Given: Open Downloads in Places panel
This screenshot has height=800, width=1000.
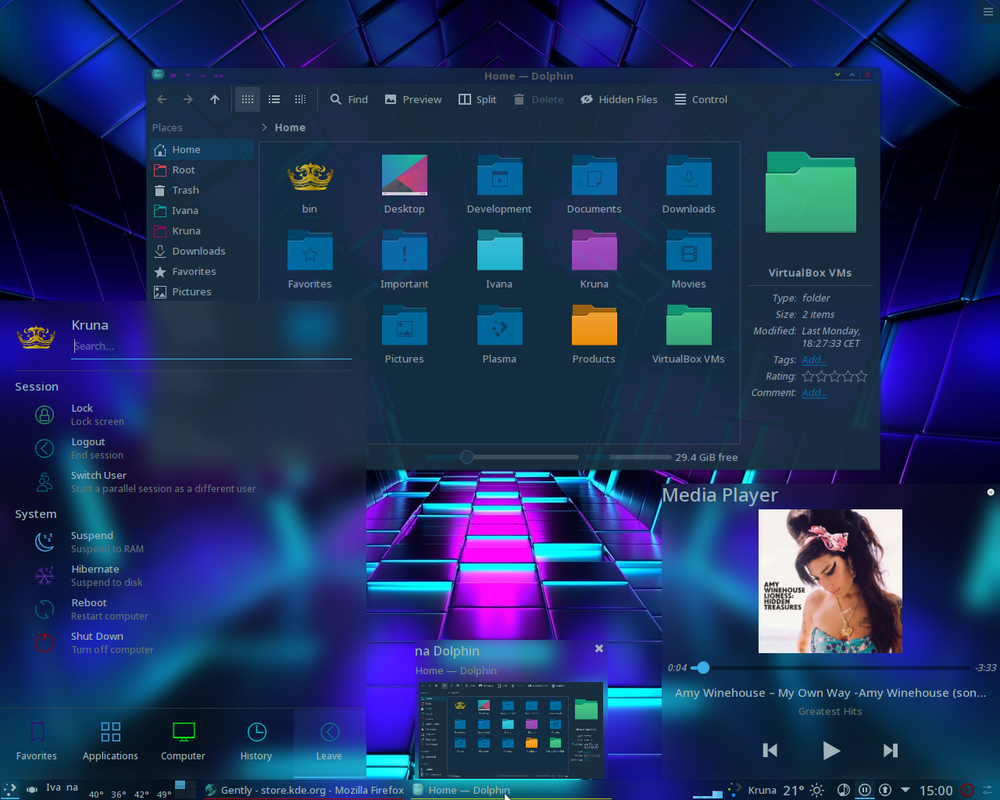Looking at the screenshot, I should (202, 251).
